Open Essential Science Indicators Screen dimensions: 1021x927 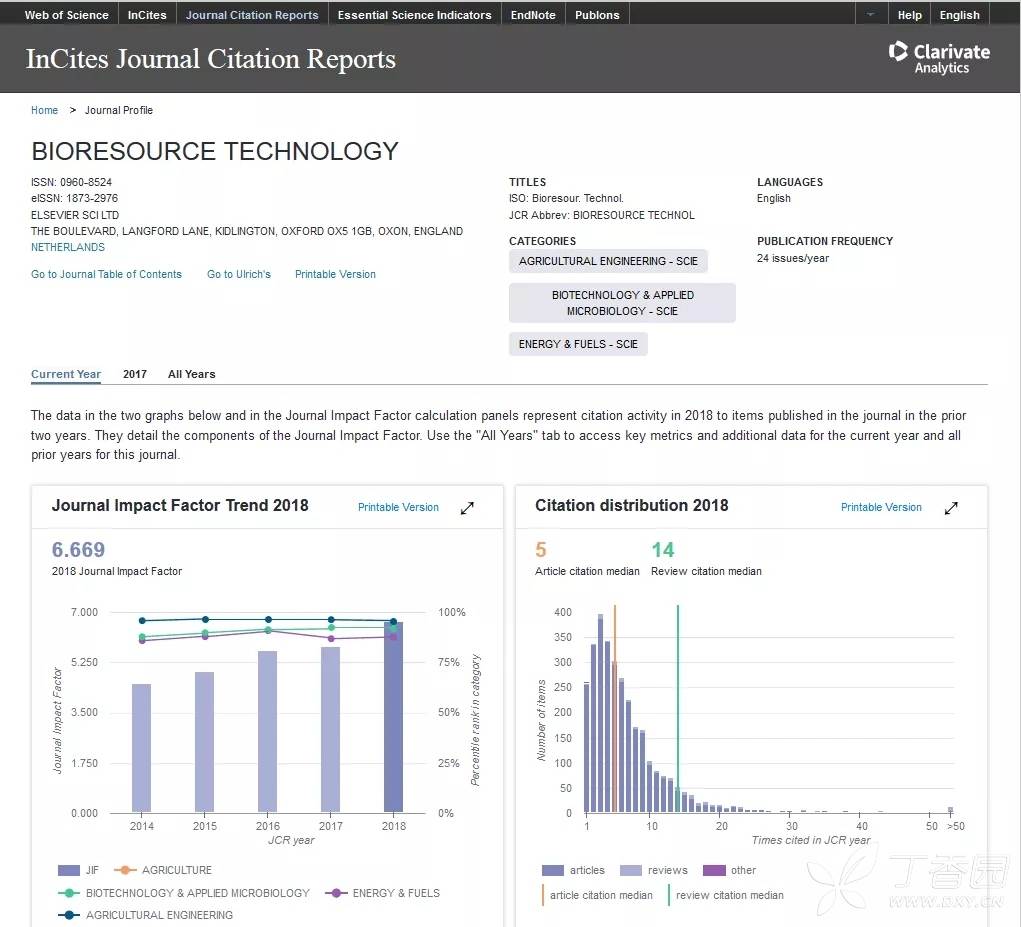414,14
